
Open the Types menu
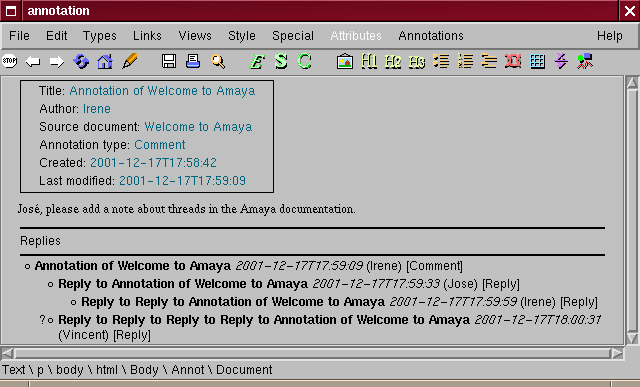coord(100,36)
